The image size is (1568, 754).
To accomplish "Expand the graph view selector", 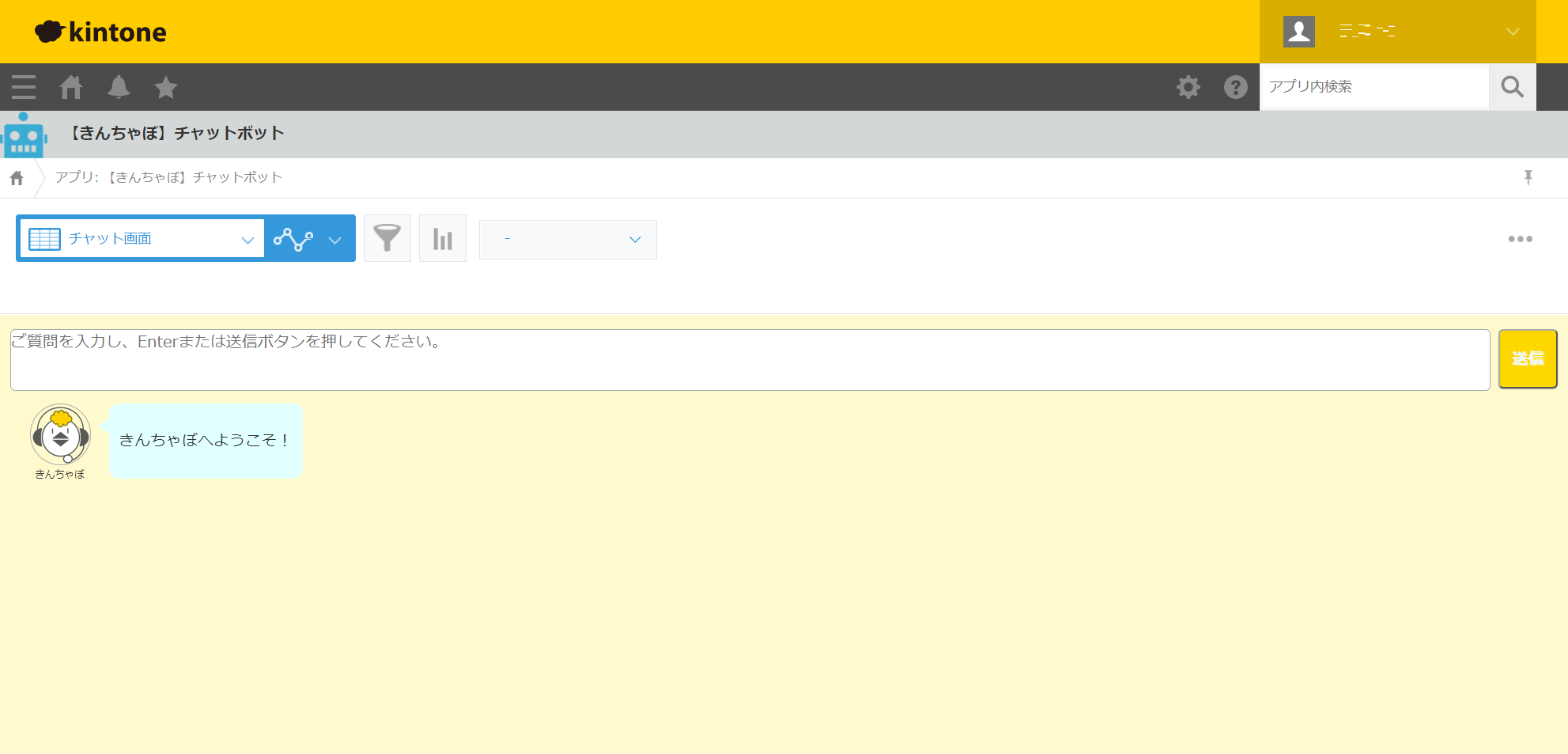I will click(308, 239).
